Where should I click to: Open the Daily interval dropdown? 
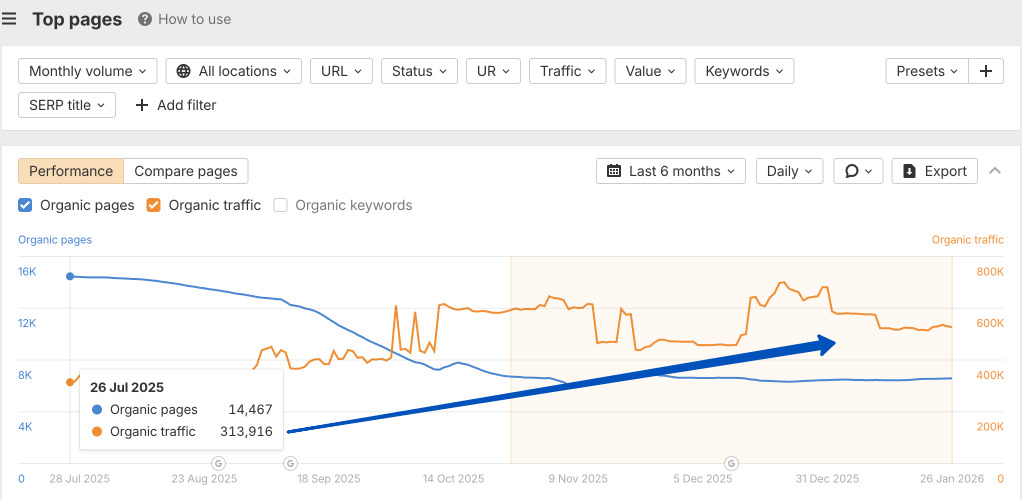(x=789, y=171)
